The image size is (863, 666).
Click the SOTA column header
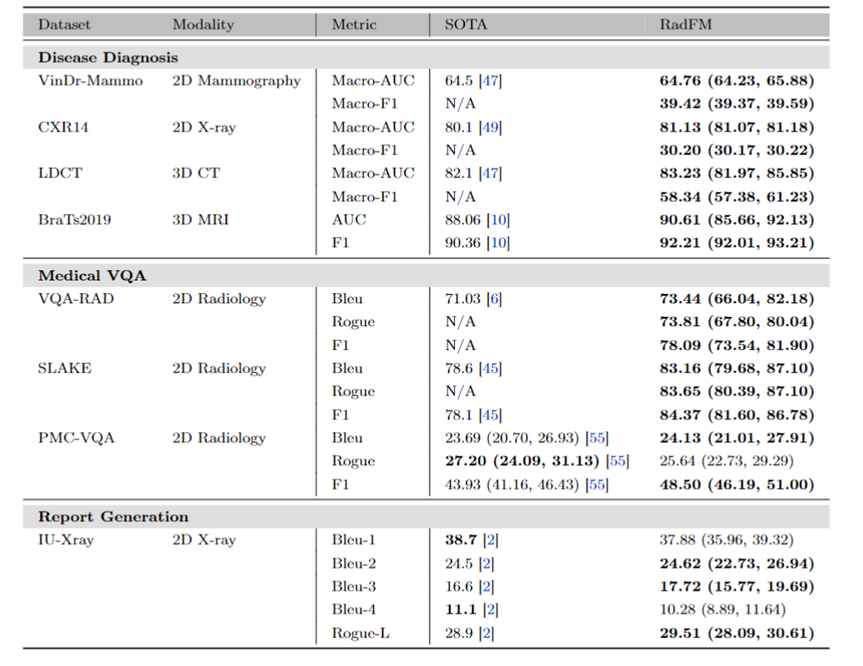pos(466,24)
